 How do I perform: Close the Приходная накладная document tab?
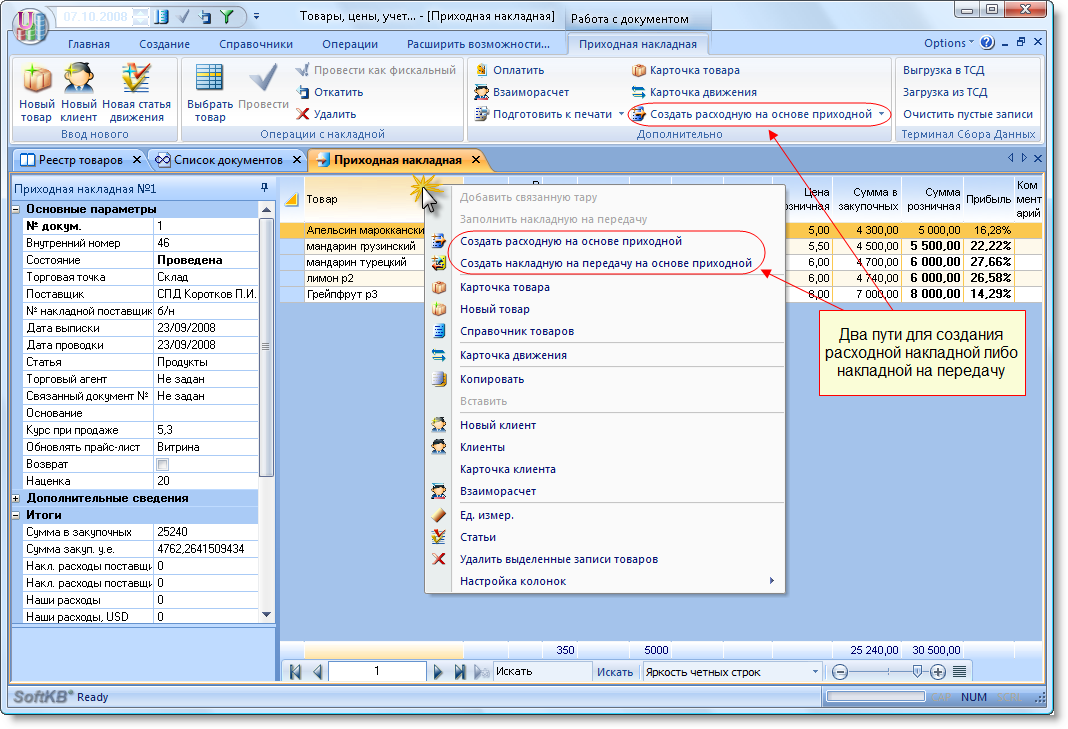pyautogui.click(x=476, y=159)
